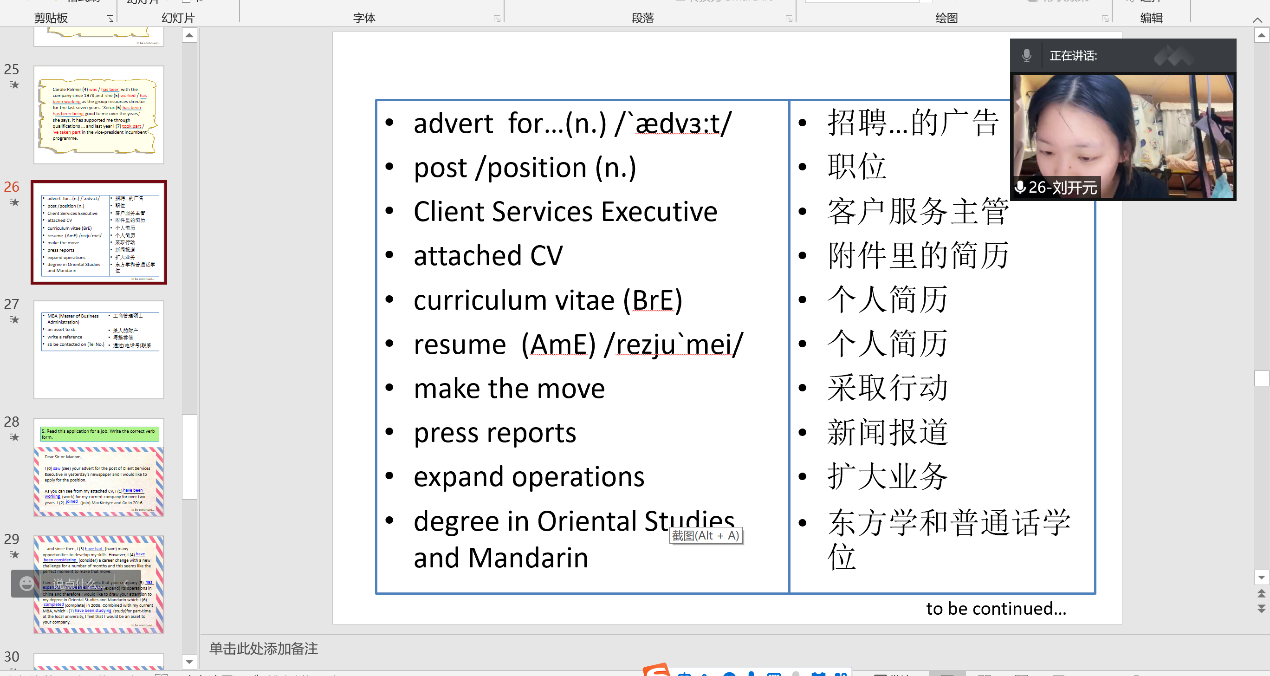Open the 绘图 group dialog launcher
This screenshot has height=676, width=1270.
(x=1104, y=19)
